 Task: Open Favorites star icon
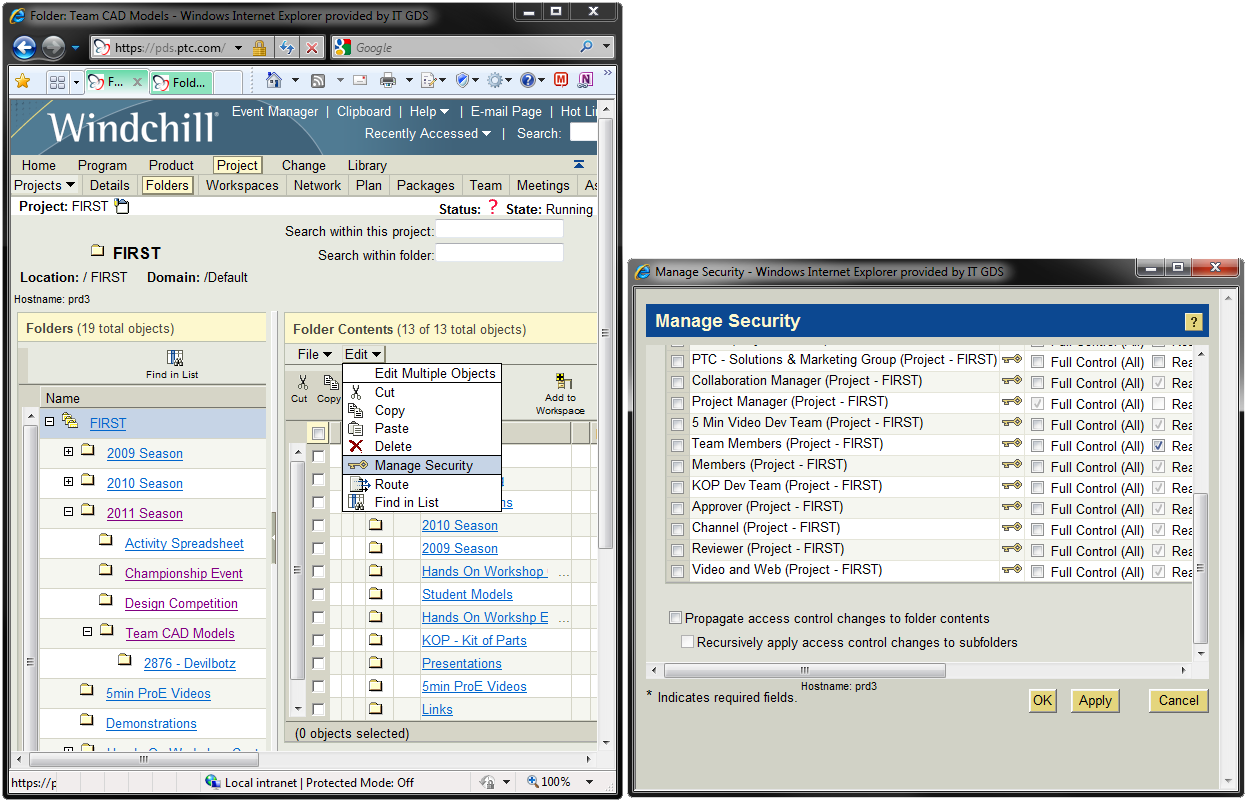click(22, 81)
